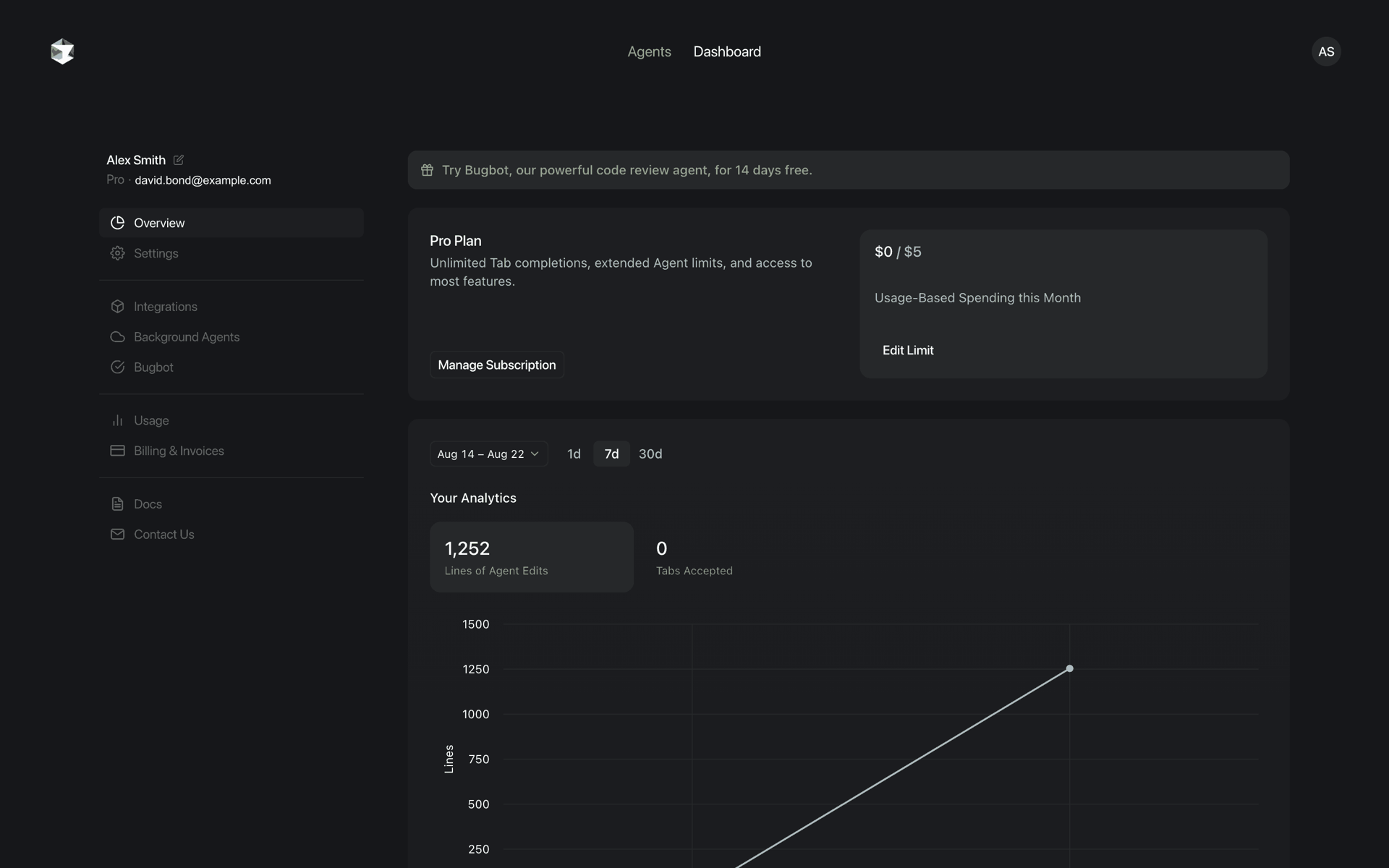Click the Usage bar chart icon
This screenshot has width=1389, height=868.
117,420
